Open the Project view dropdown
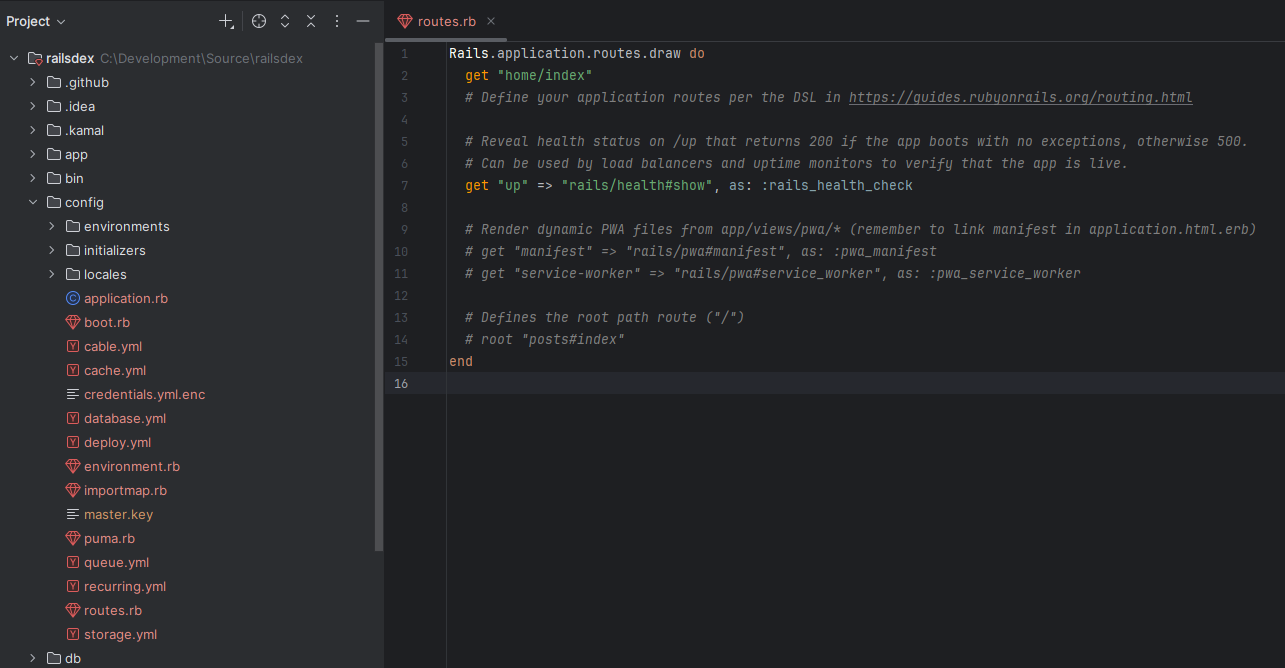Image resolution: width=1285 pixels, height=668 pixels. (x=36, y=21)
